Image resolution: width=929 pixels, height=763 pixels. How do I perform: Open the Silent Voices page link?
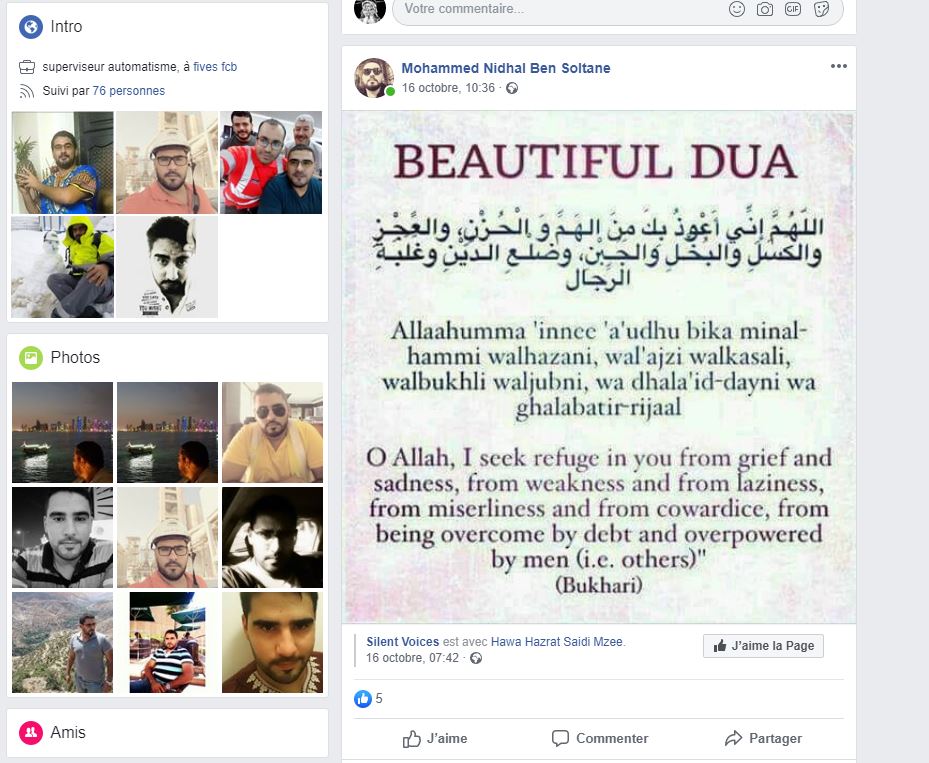pyautogui.click(x=402, y=642)
